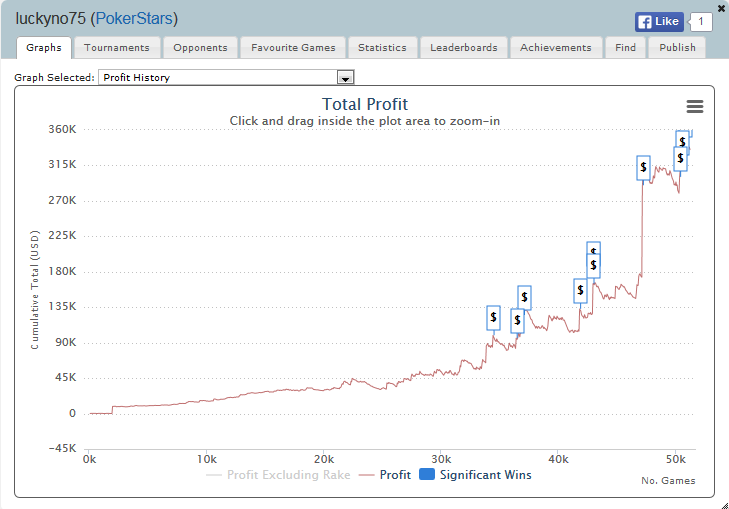Click the Facebook like count bubble
This screenshot has height=509, width=729.
701,22
